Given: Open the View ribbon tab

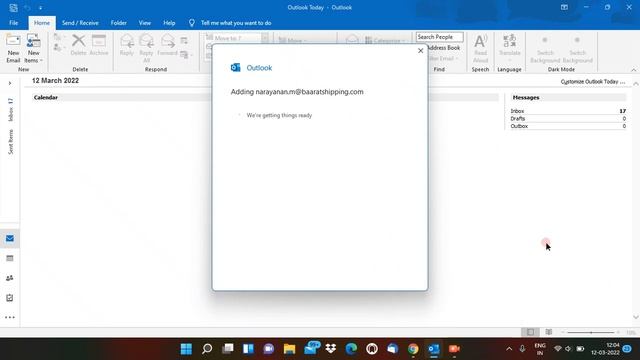Looking at the screenshot, I should pyautogui.click(x=144, y=23).
